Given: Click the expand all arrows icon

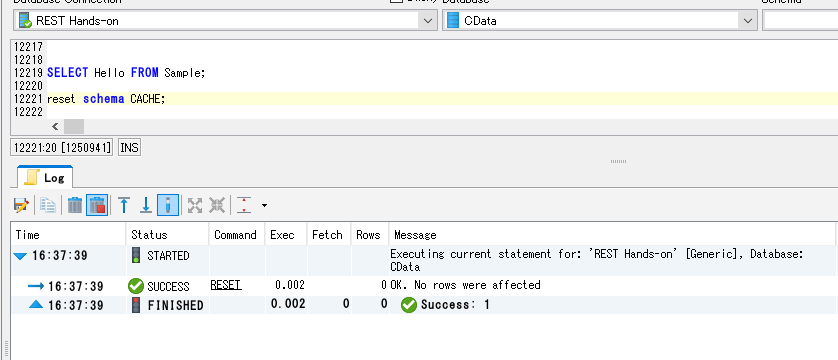Looking at the screenshot, I should [x=195, y=205].
